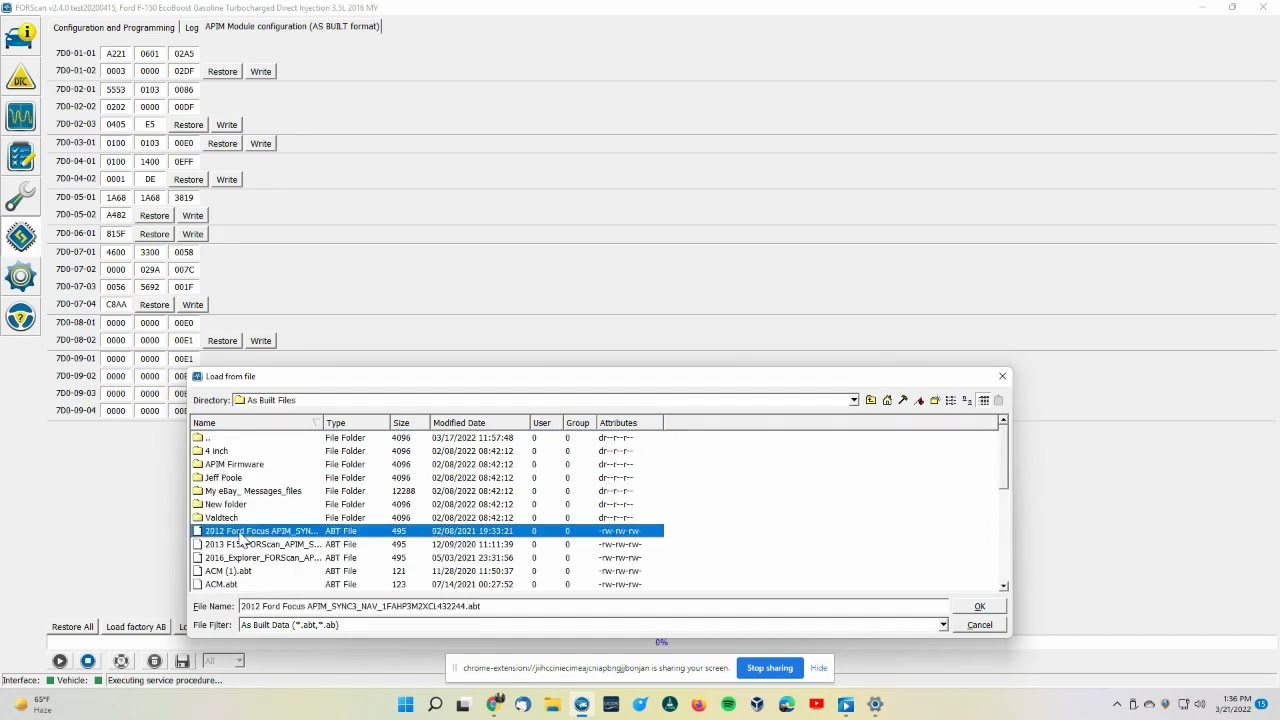Open the weather widget showing 65°F Haze

[x=32, y=705]
